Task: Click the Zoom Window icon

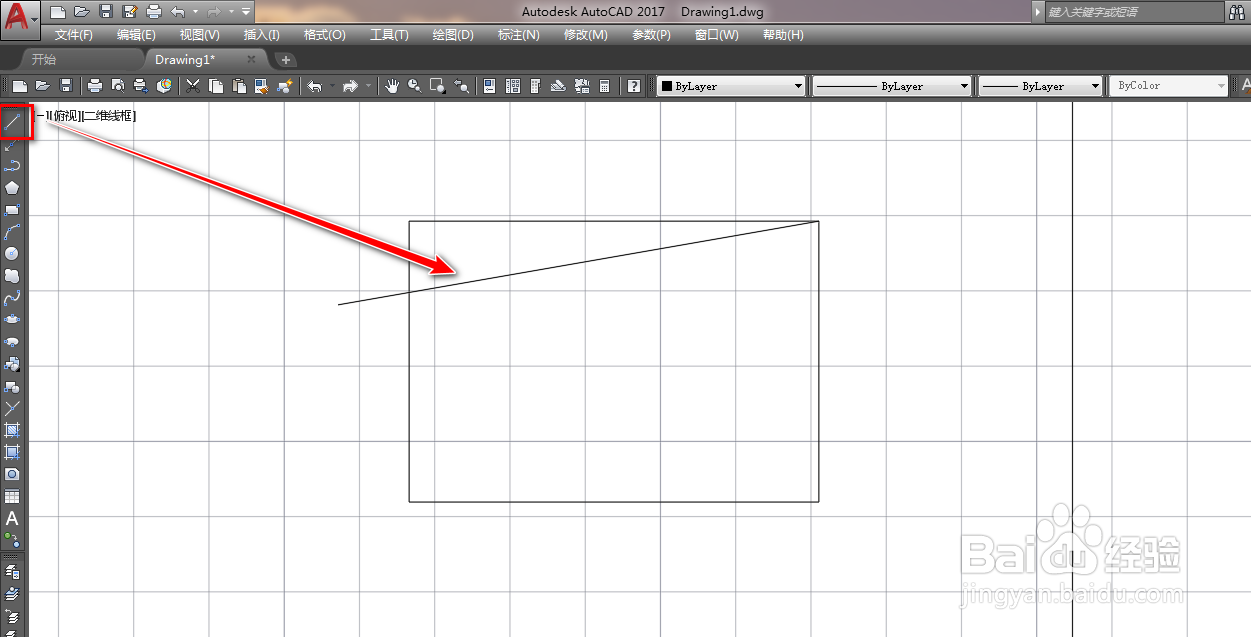Action: 437,86
